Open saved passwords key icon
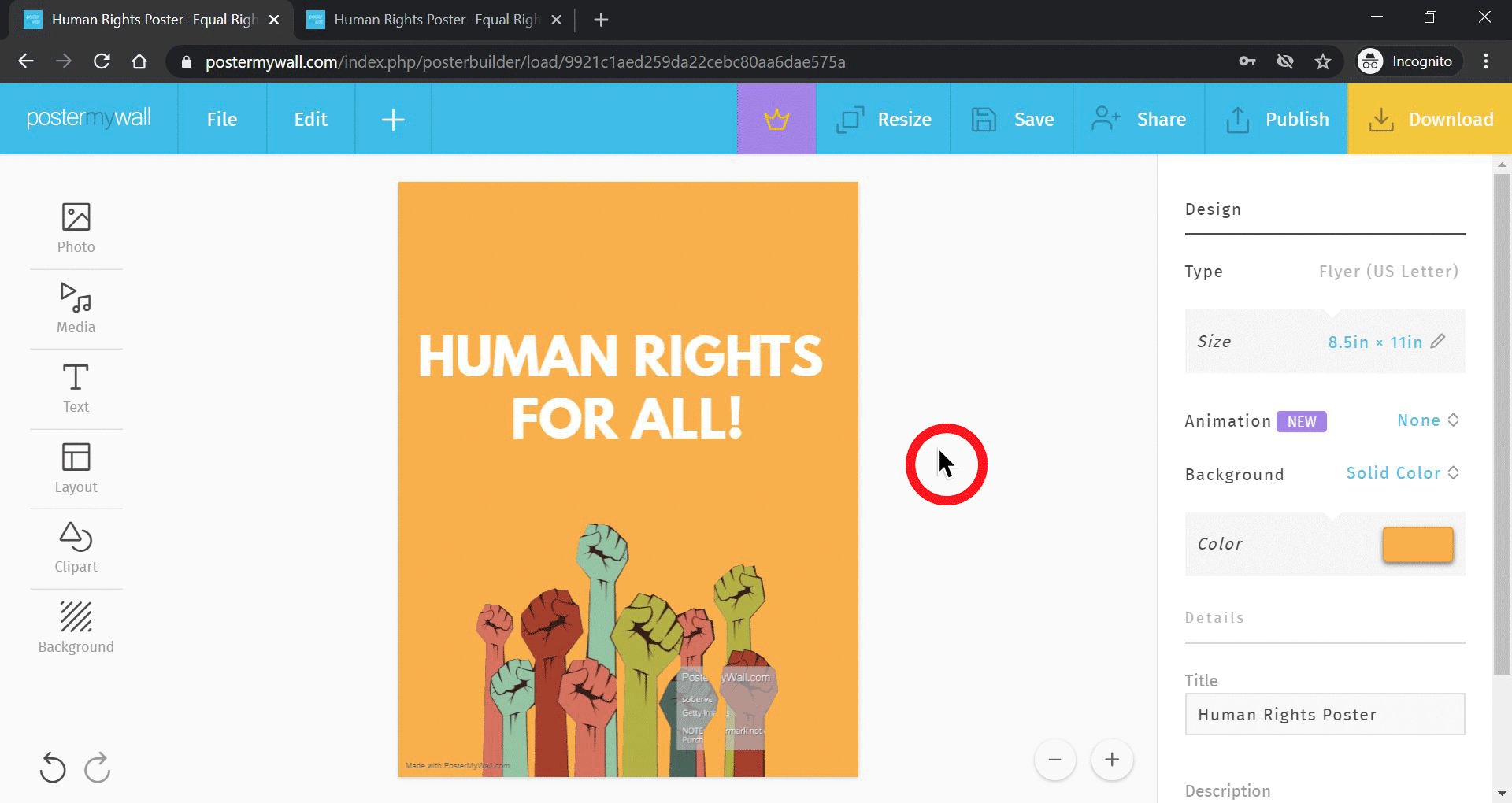 (1247, 61)
